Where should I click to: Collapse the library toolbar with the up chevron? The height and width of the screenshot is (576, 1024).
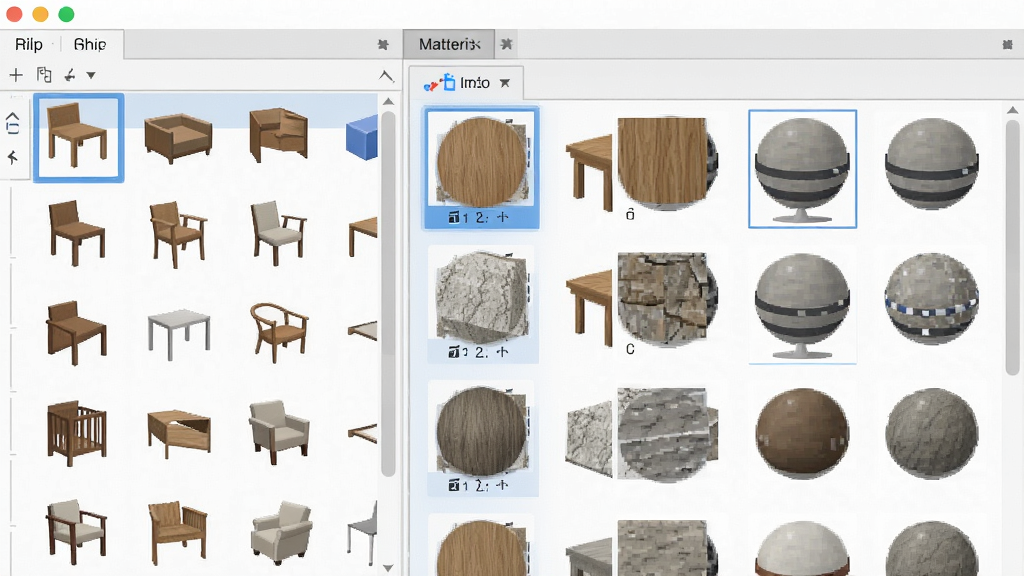click(386, 76)
